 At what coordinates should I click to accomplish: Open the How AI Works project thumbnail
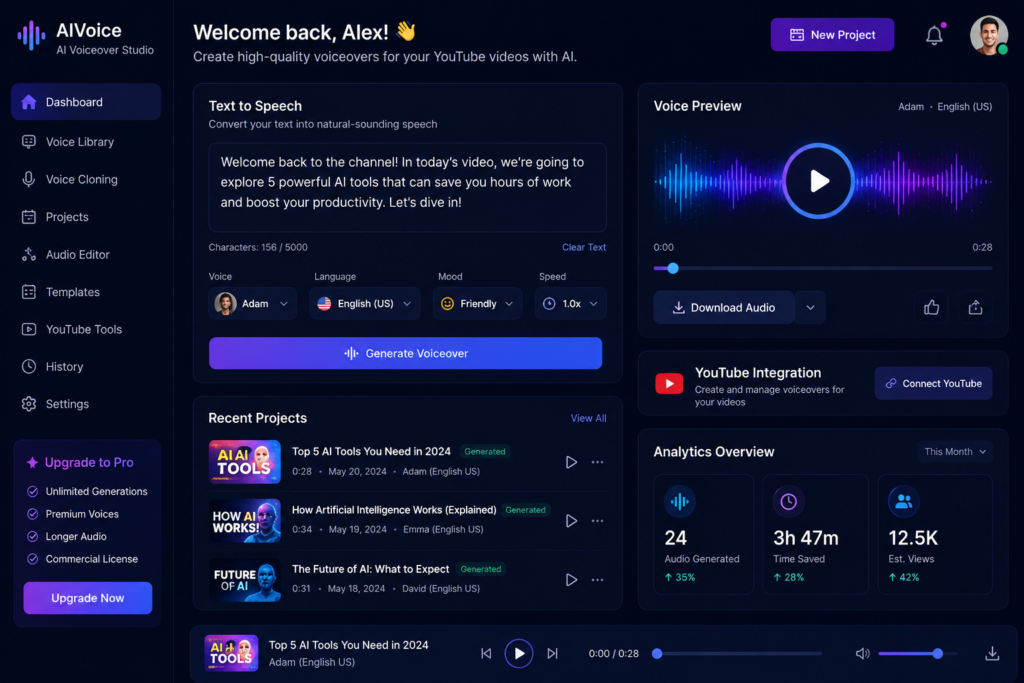(x=244, y=521)
